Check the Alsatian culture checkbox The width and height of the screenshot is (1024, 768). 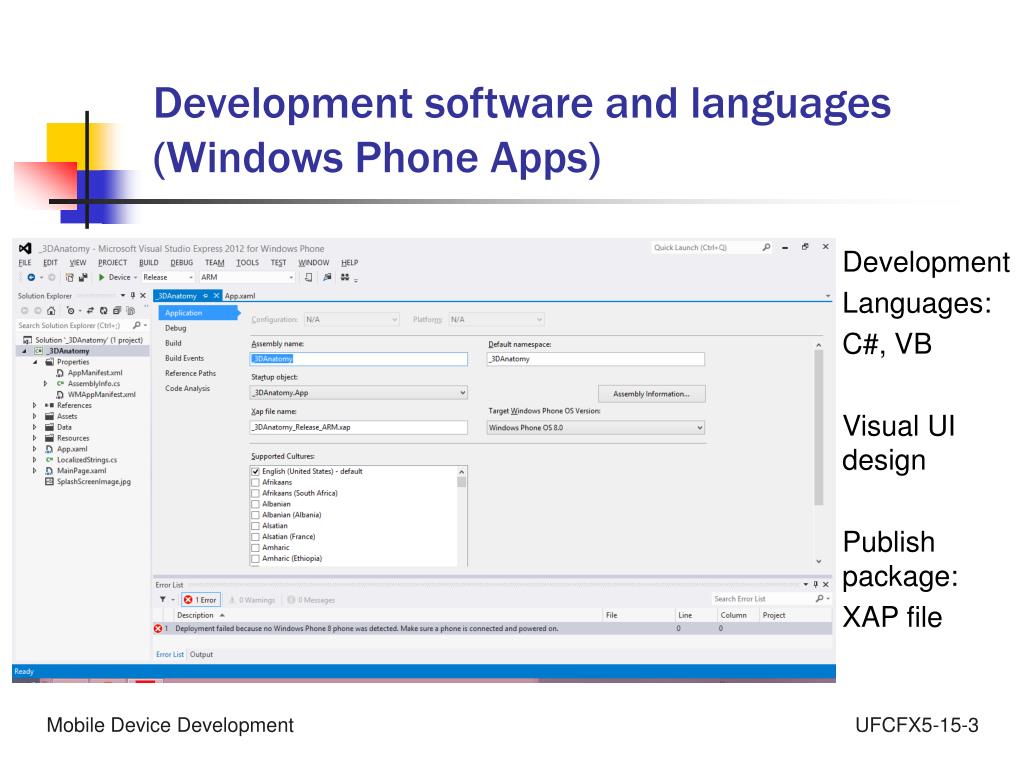pyautogui.click(x=255, y=526)
